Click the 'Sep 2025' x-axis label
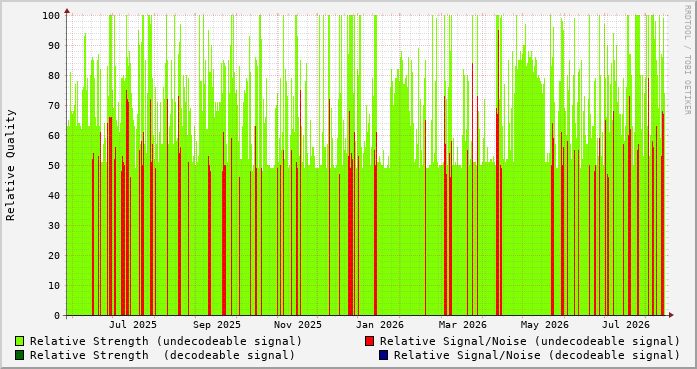Image resolution: width=697 pixels, height=369 pixels. 217,325
